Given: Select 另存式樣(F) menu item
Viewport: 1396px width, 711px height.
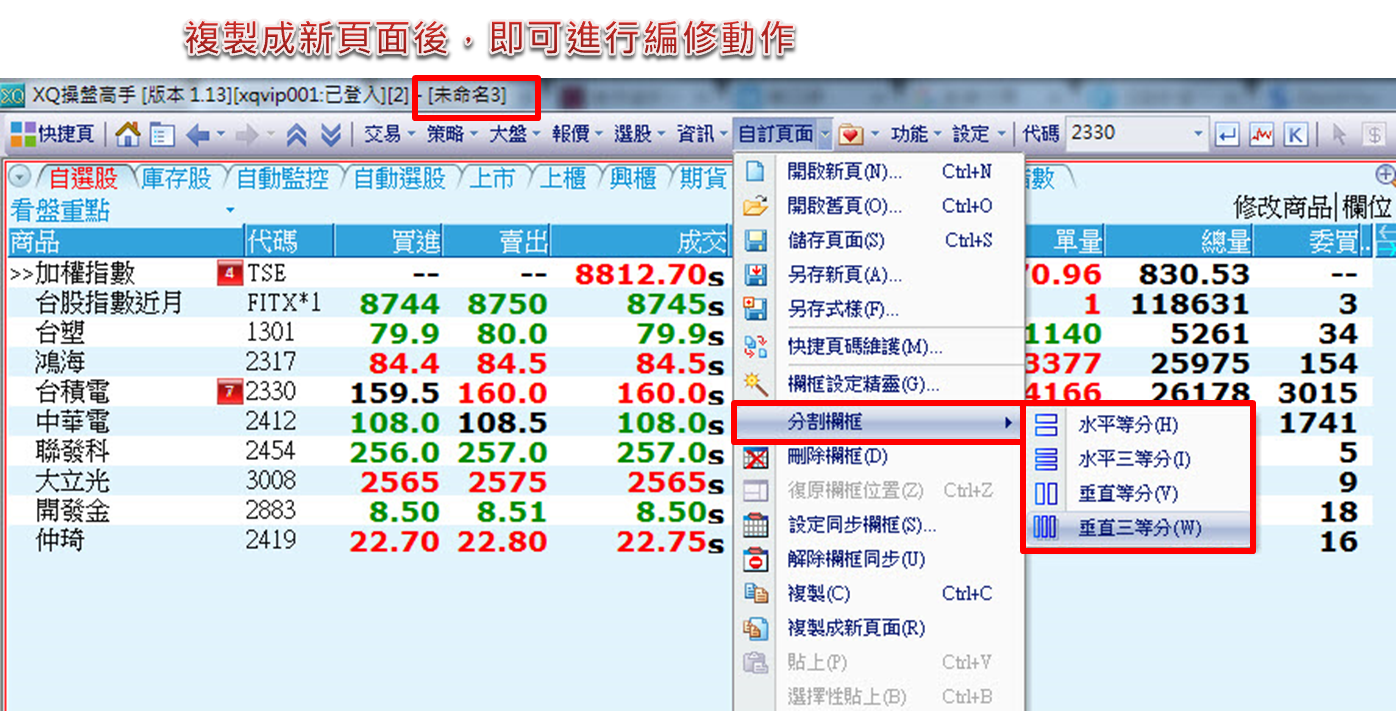Looking at the screenshot, I should point(879,309).
